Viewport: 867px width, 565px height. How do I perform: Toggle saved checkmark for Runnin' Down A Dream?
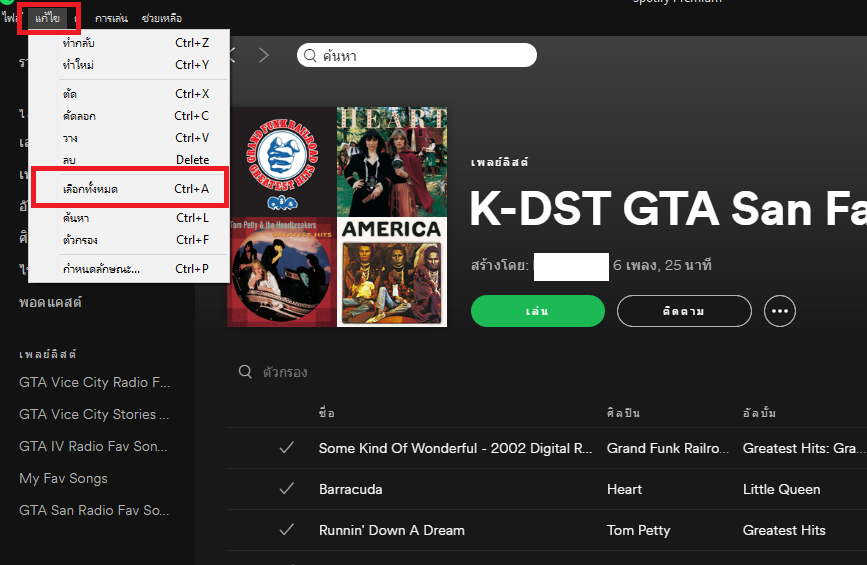286,530
